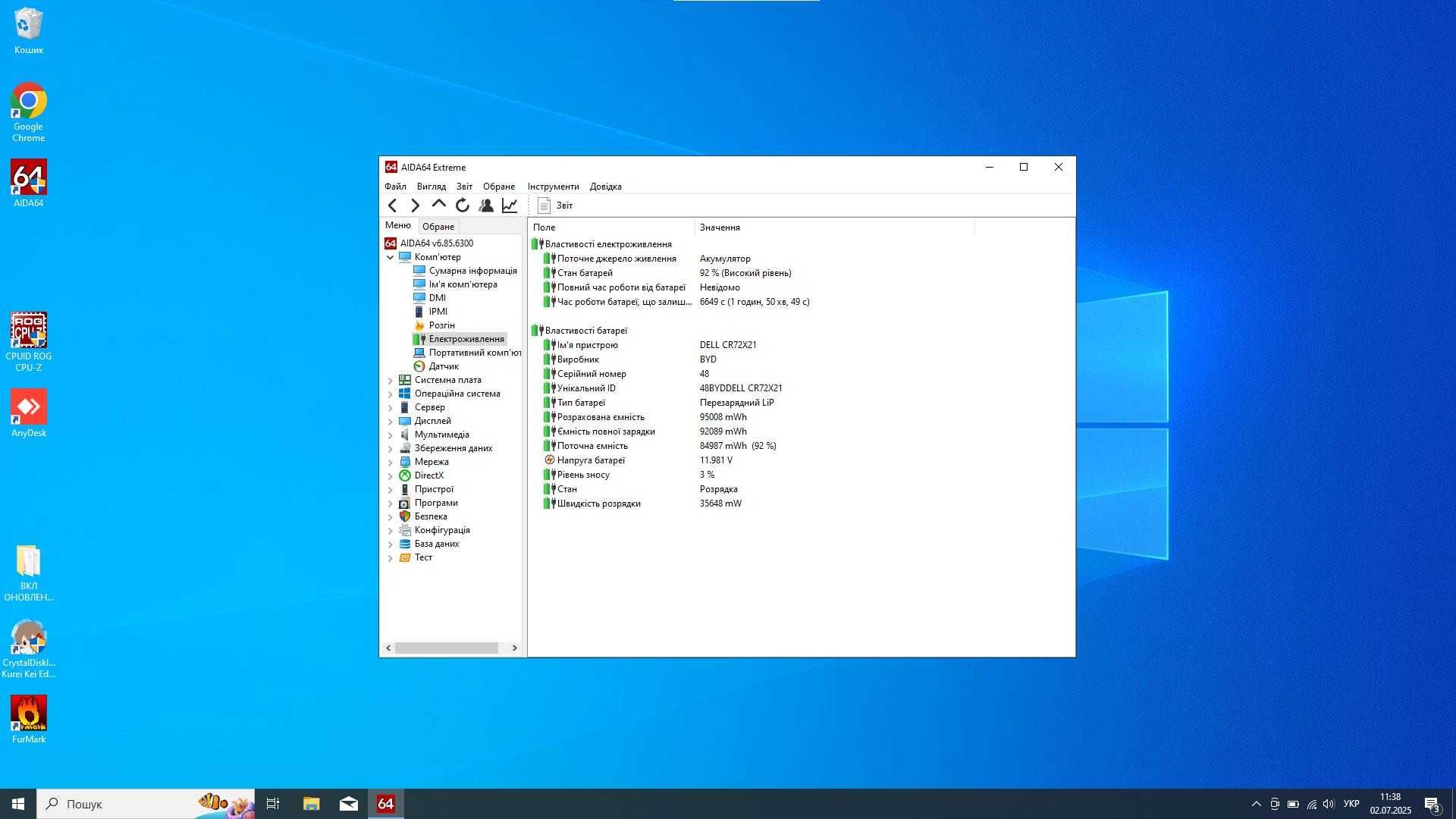Click the CPUID ROG CPU-Z desktop icon
This screenshot has height=819, width=1456.
(29, 341)
